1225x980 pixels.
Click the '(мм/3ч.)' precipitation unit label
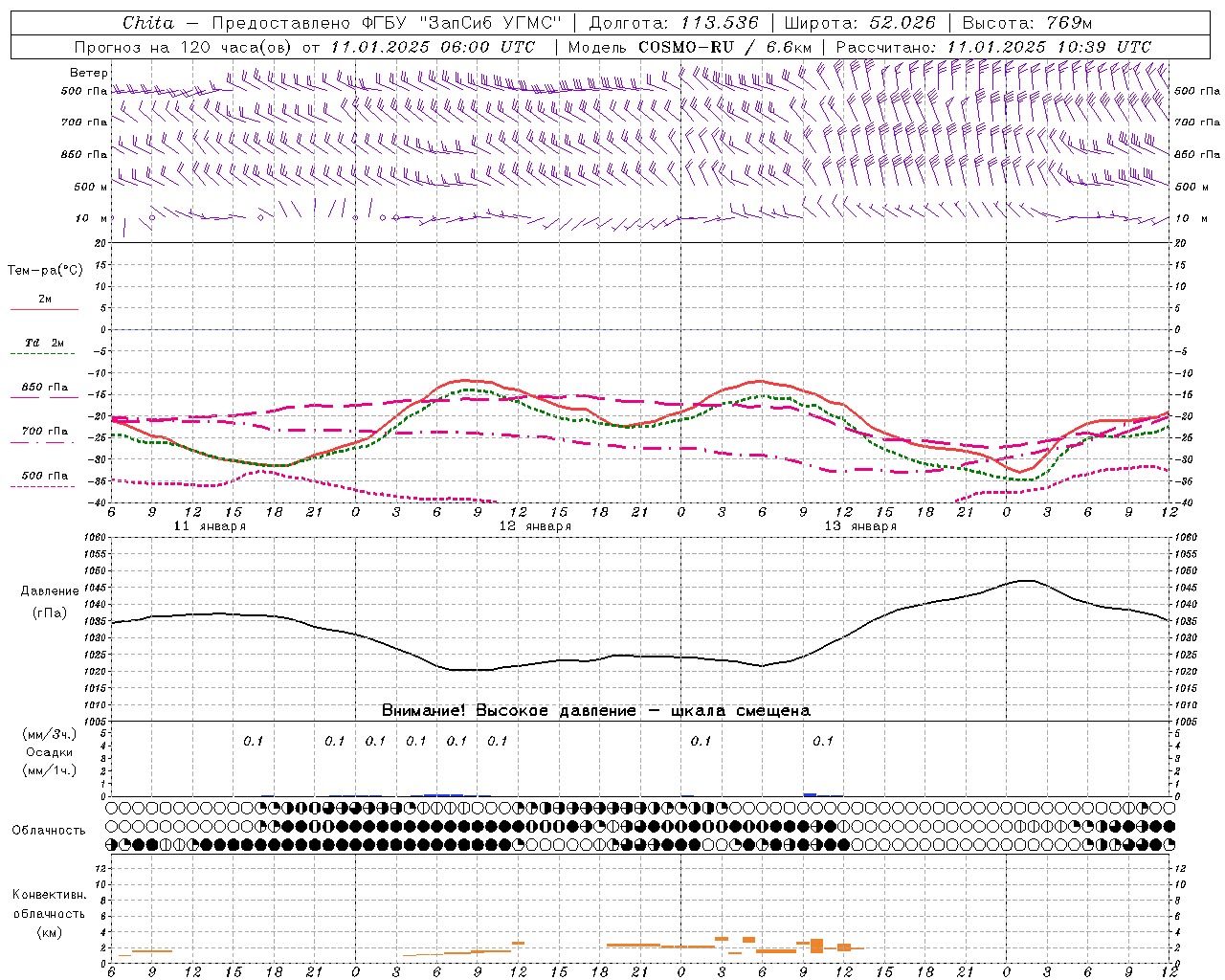point(50,734)
